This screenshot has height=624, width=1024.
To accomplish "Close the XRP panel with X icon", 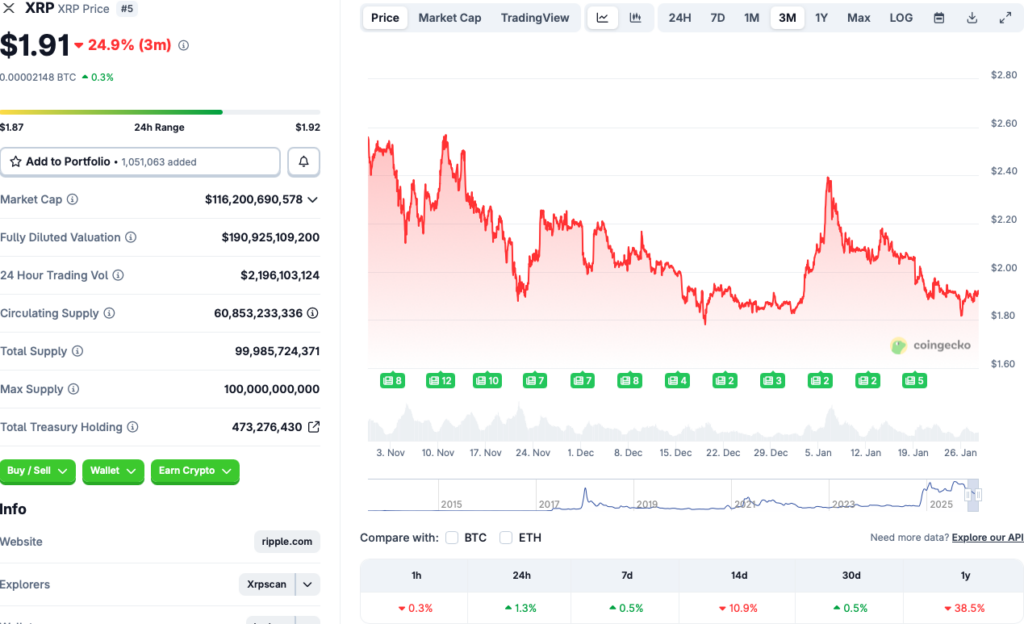I will [x=10, y=8].
